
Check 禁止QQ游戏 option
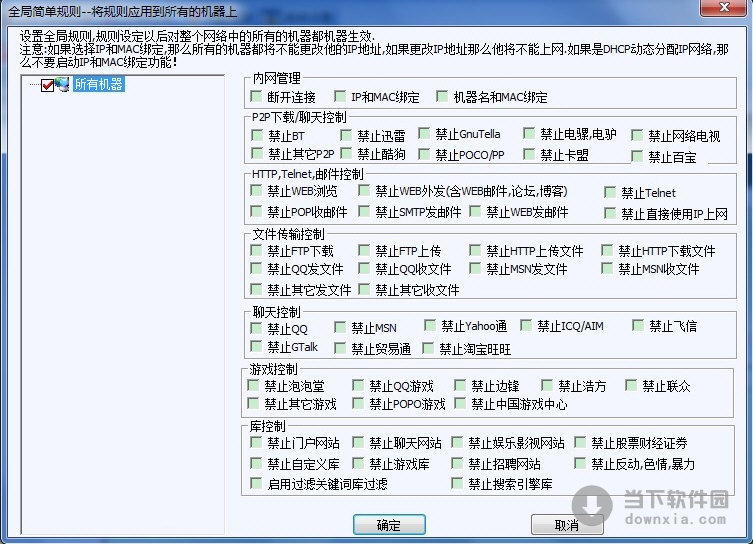(x=358, y=386)
